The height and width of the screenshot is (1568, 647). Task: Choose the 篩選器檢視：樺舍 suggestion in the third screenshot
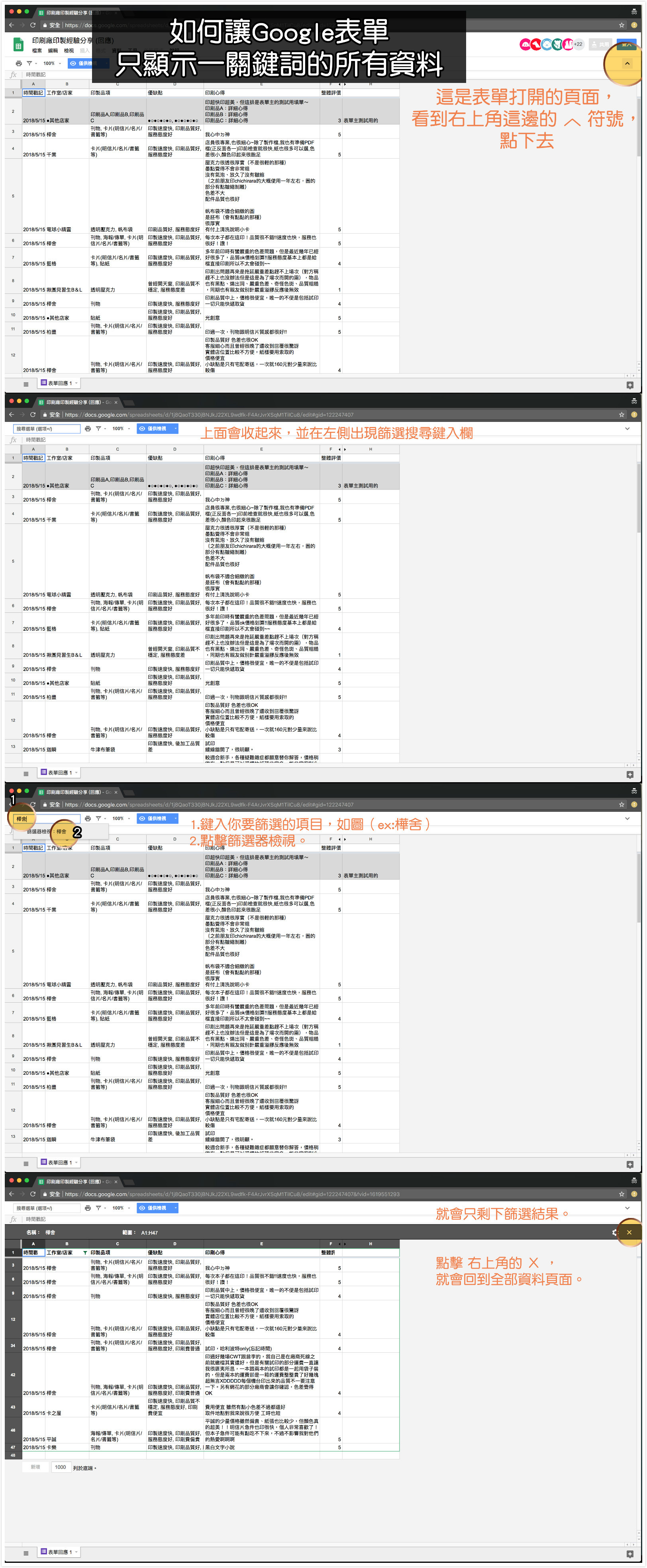[x=61, y=831]
